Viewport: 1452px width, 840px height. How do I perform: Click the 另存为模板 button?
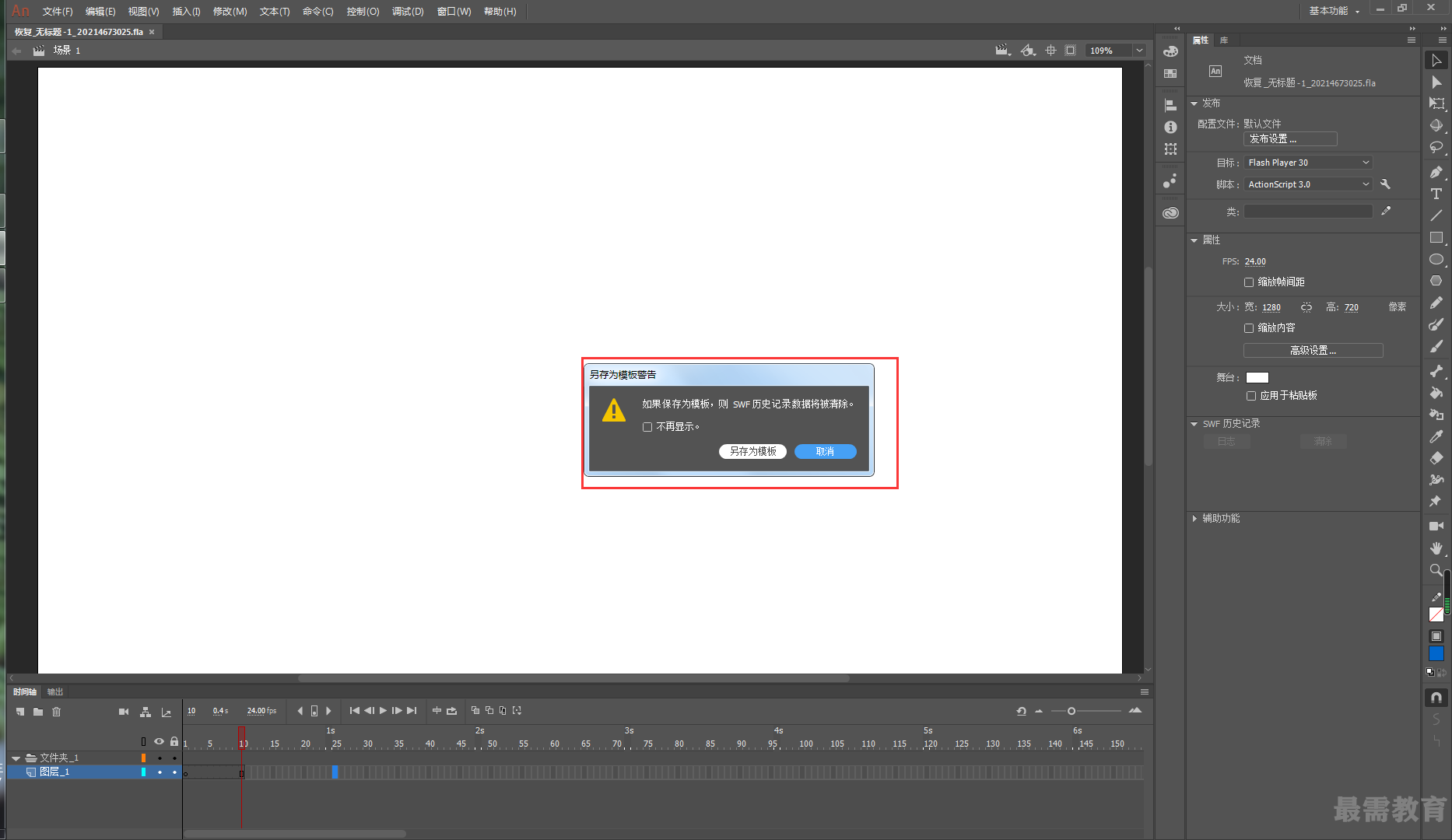752,451
